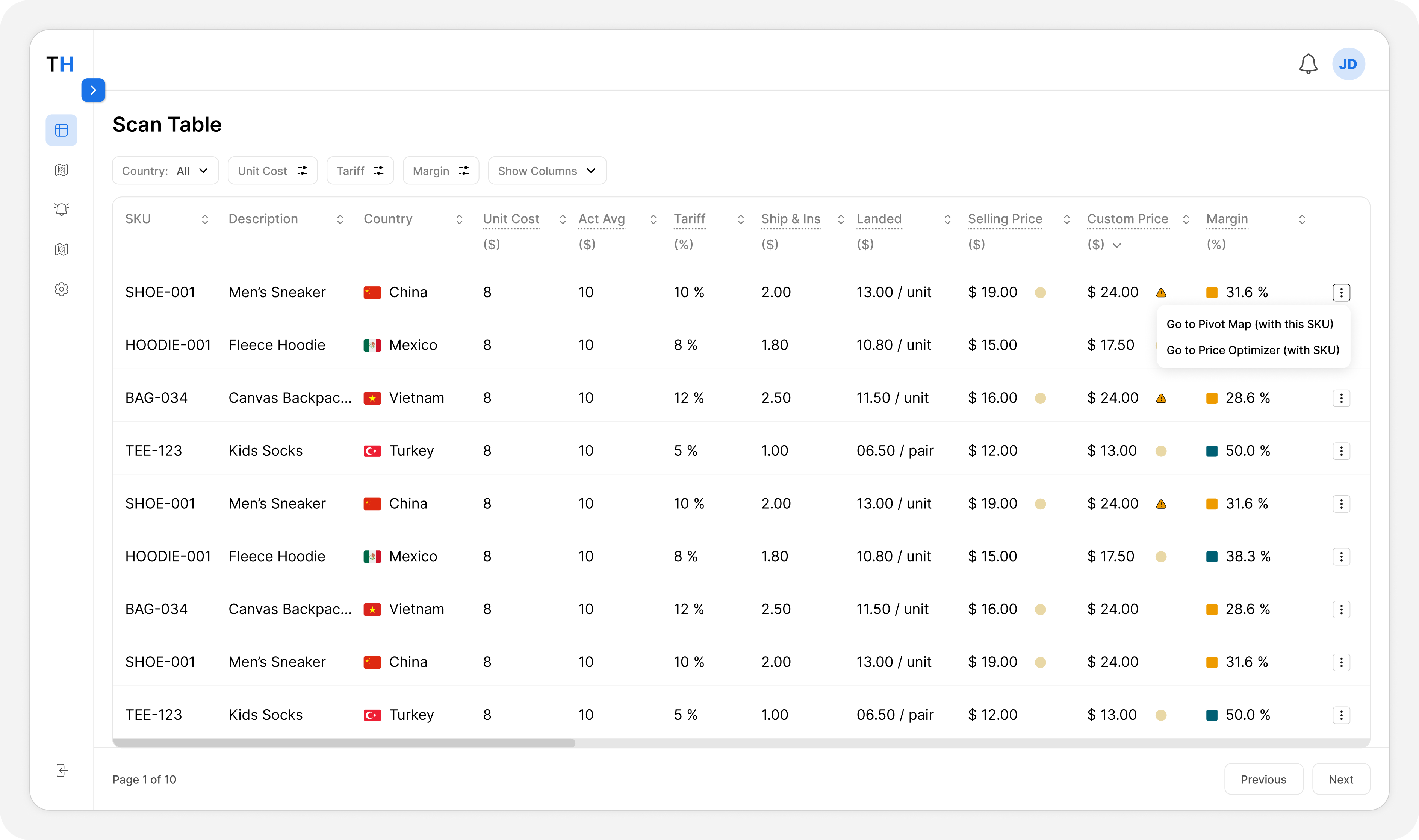Image resolution: width=1419 pixels, height=840 pixels.
Task: Open the alerts siren sidebar icon
Action: 61,209
